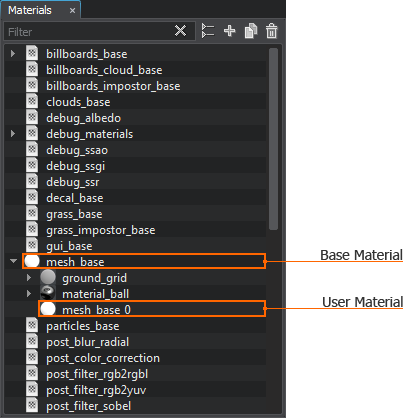This screenshot has height=418, width=403.
Task: Close the Materials tab
Action: [x=72, y=11]
